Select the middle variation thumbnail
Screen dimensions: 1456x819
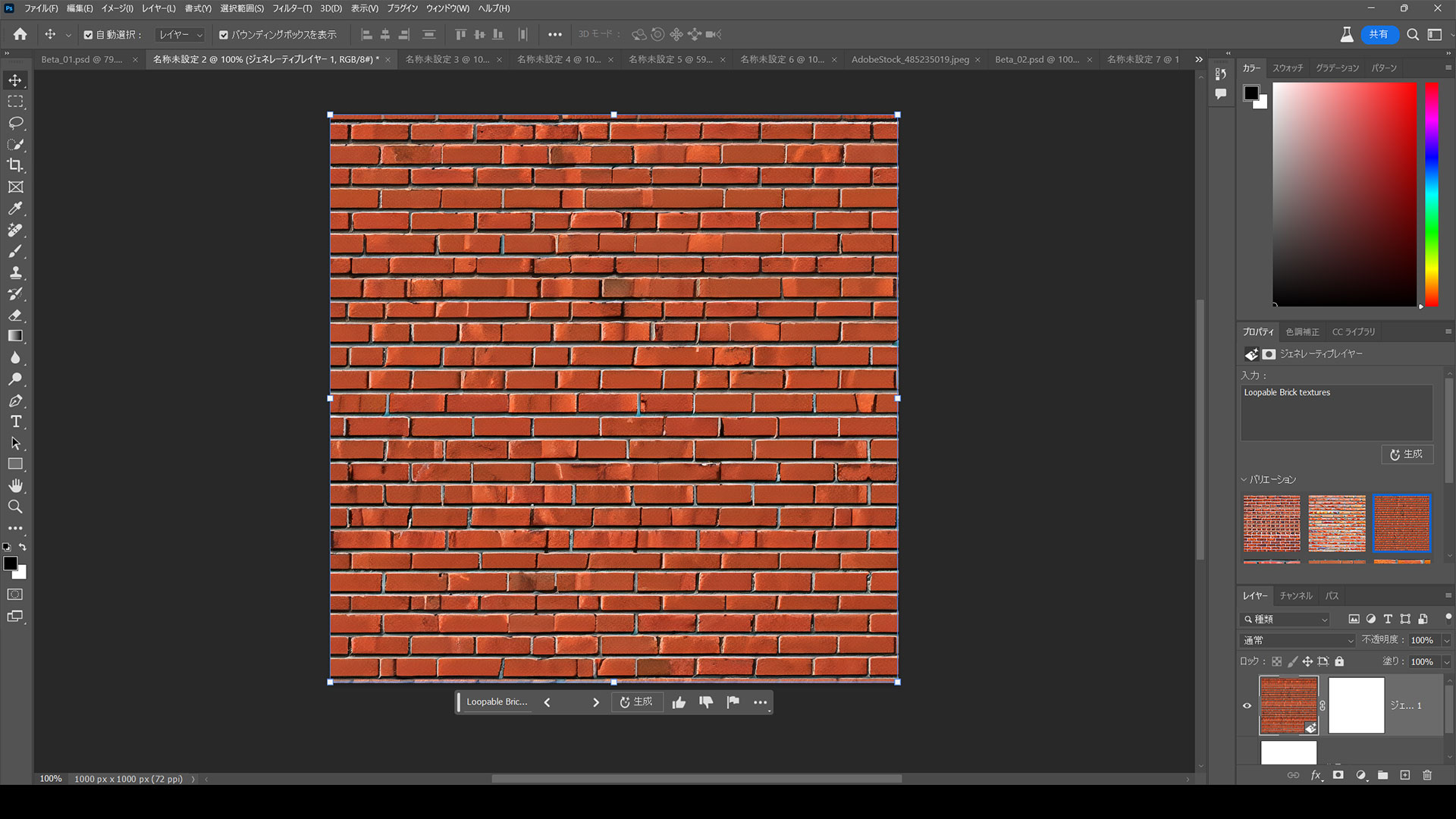pos(1336,523)
